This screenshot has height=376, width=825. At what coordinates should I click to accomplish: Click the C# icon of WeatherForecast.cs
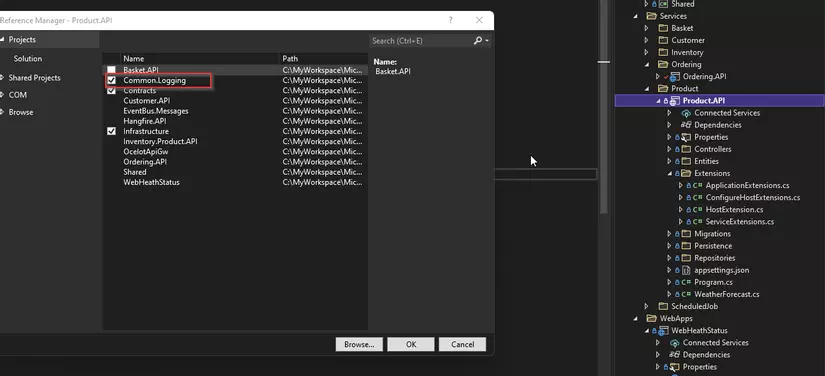pyautogui.click(x=686, y=294)
